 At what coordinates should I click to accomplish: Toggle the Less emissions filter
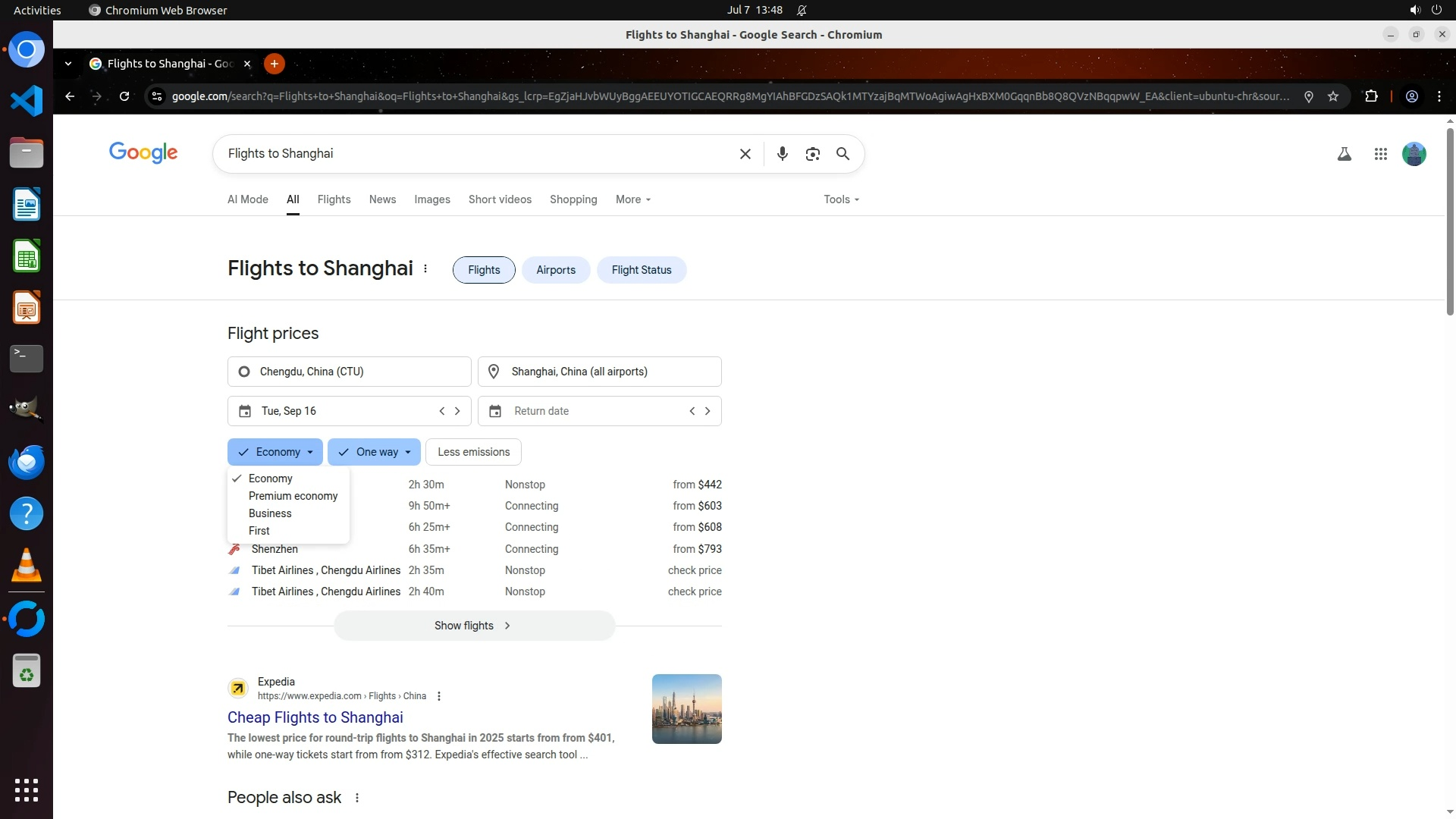pyautogui.click(x=473, y=452)
